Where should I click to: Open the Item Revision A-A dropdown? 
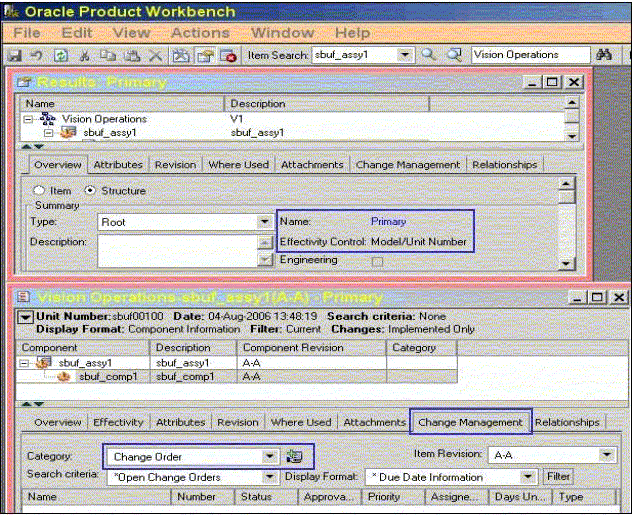[607, 455]
